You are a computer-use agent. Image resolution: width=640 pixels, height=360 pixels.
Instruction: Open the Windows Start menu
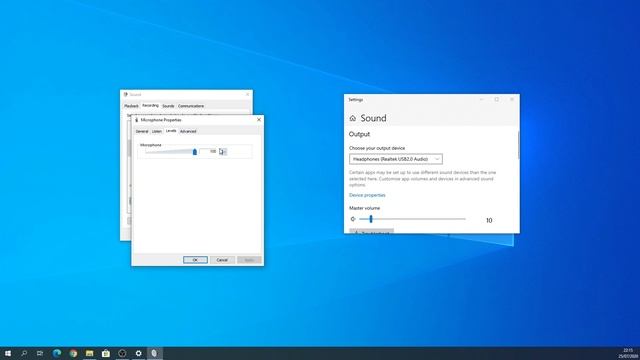point(8,353)
